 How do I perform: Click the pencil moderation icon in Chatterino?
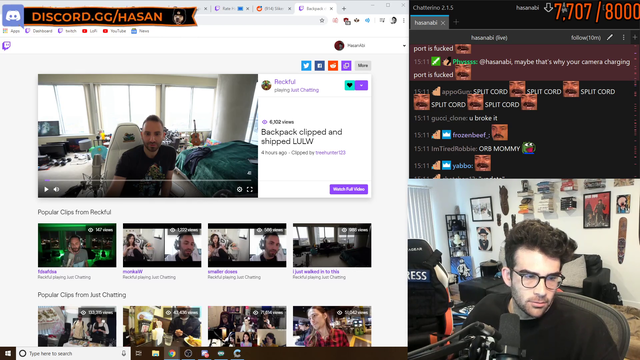610,38
